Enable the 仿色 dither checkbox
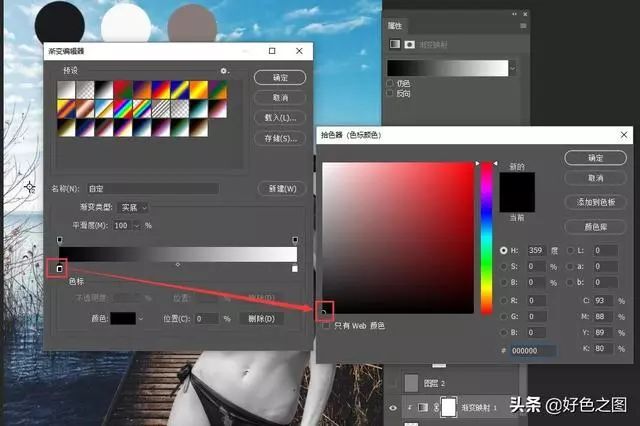The width and height of the screenshot is (640, 426). click(390, 83)
